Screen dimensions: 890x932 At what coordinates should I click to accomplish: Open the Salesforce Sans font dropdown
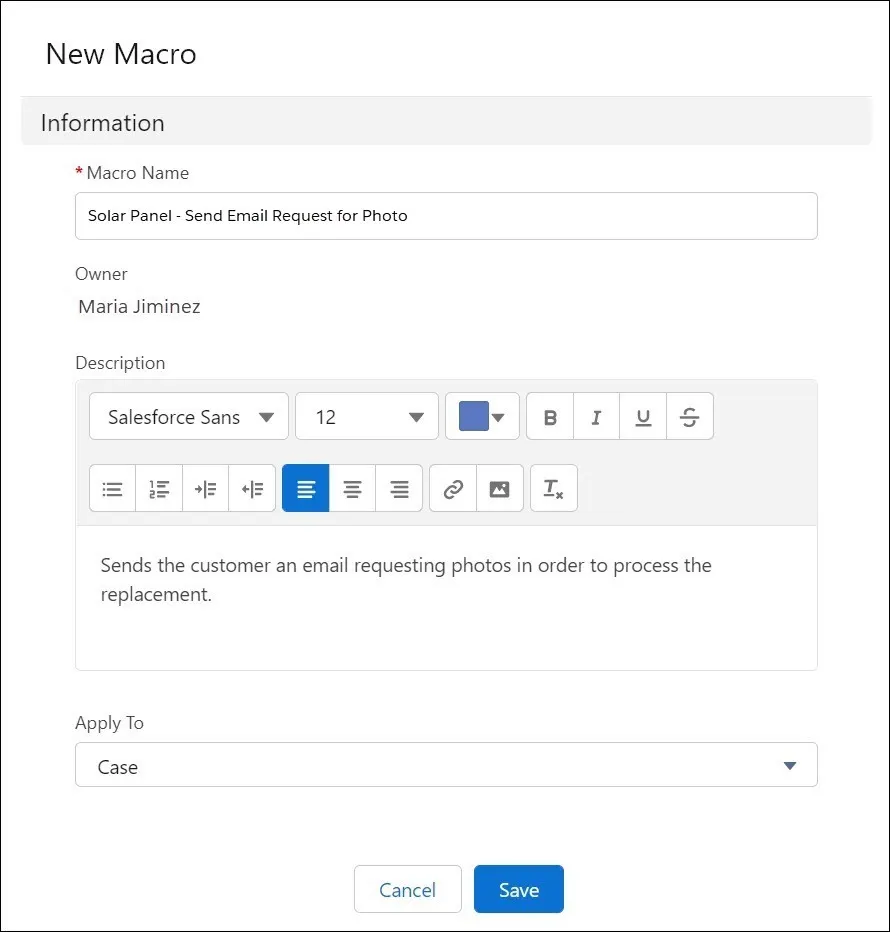click(x=189, y=417)
